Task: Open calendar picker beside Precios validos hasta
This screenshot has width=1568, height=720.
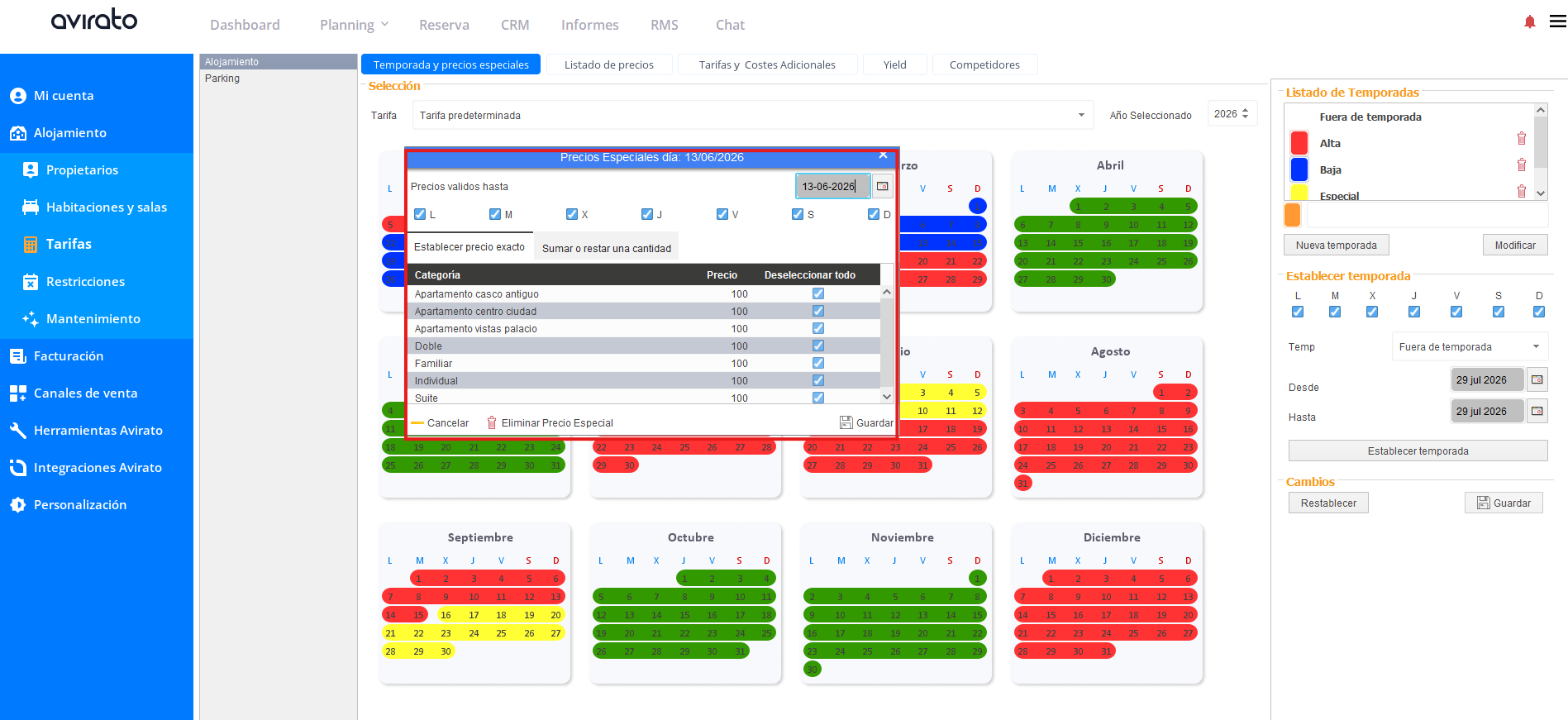Action: click(x=883, y=186)
